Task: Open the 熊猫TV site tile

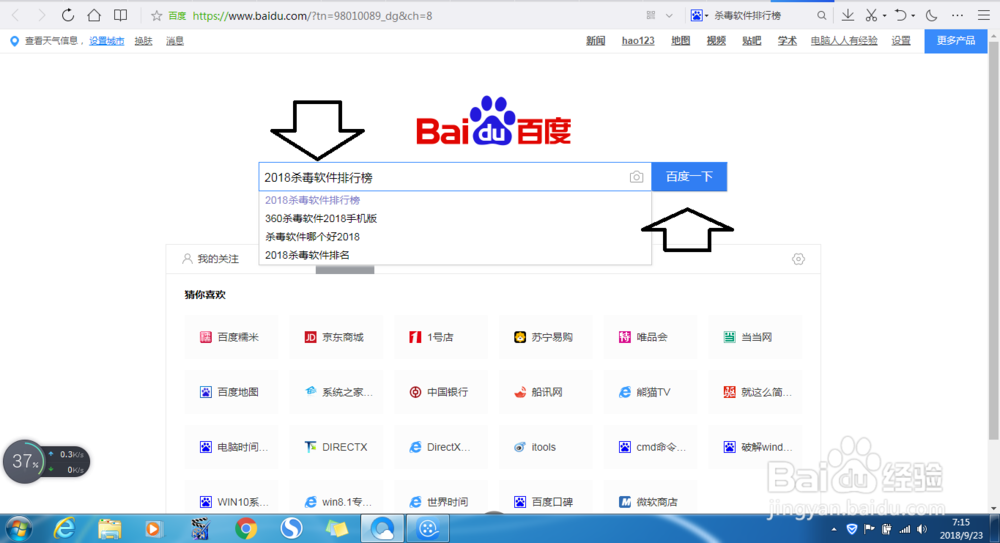Action: pos(650,392)
